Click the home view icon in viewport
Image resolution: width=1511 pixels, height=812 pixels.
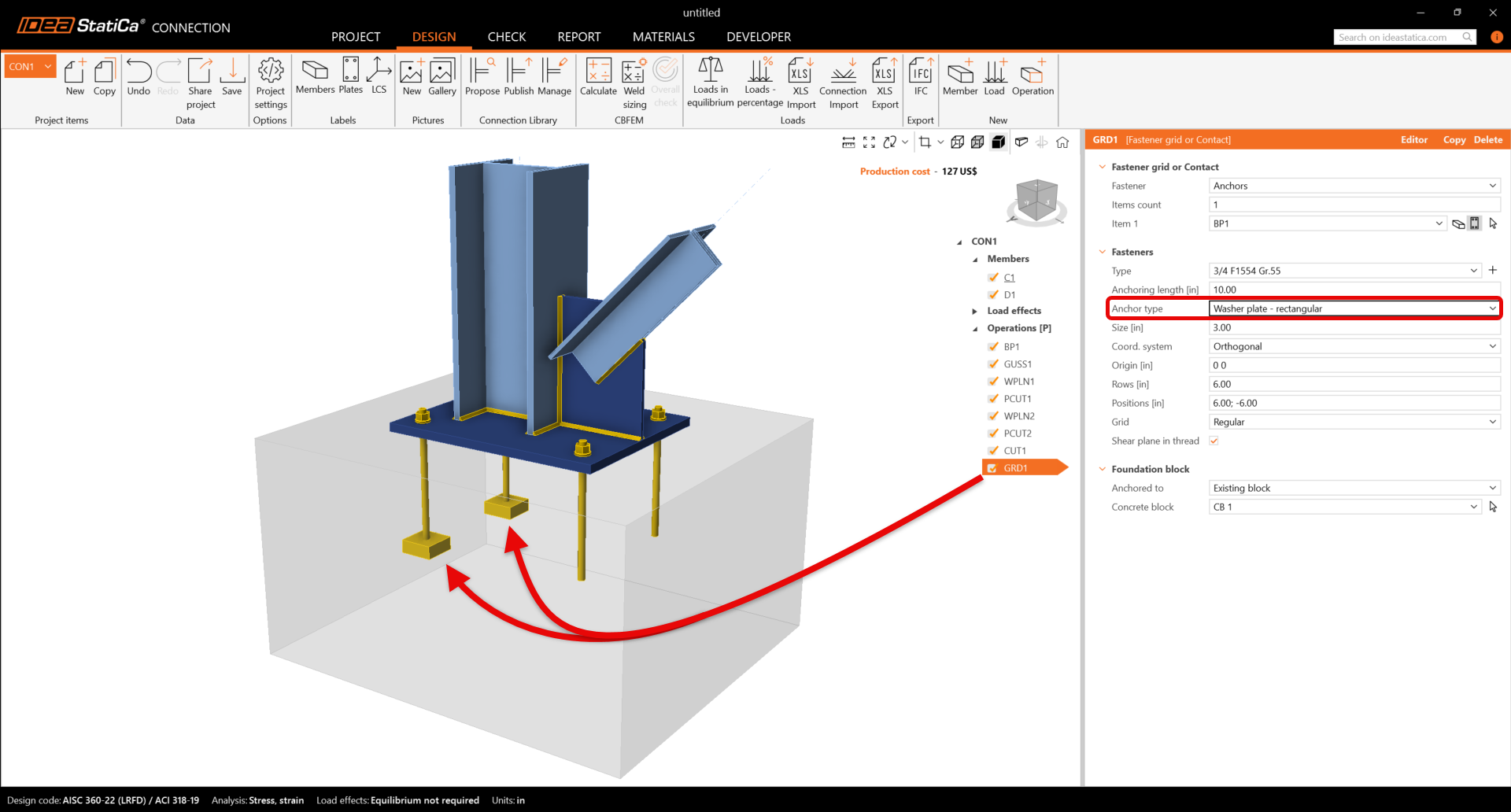coord(1062,142)
